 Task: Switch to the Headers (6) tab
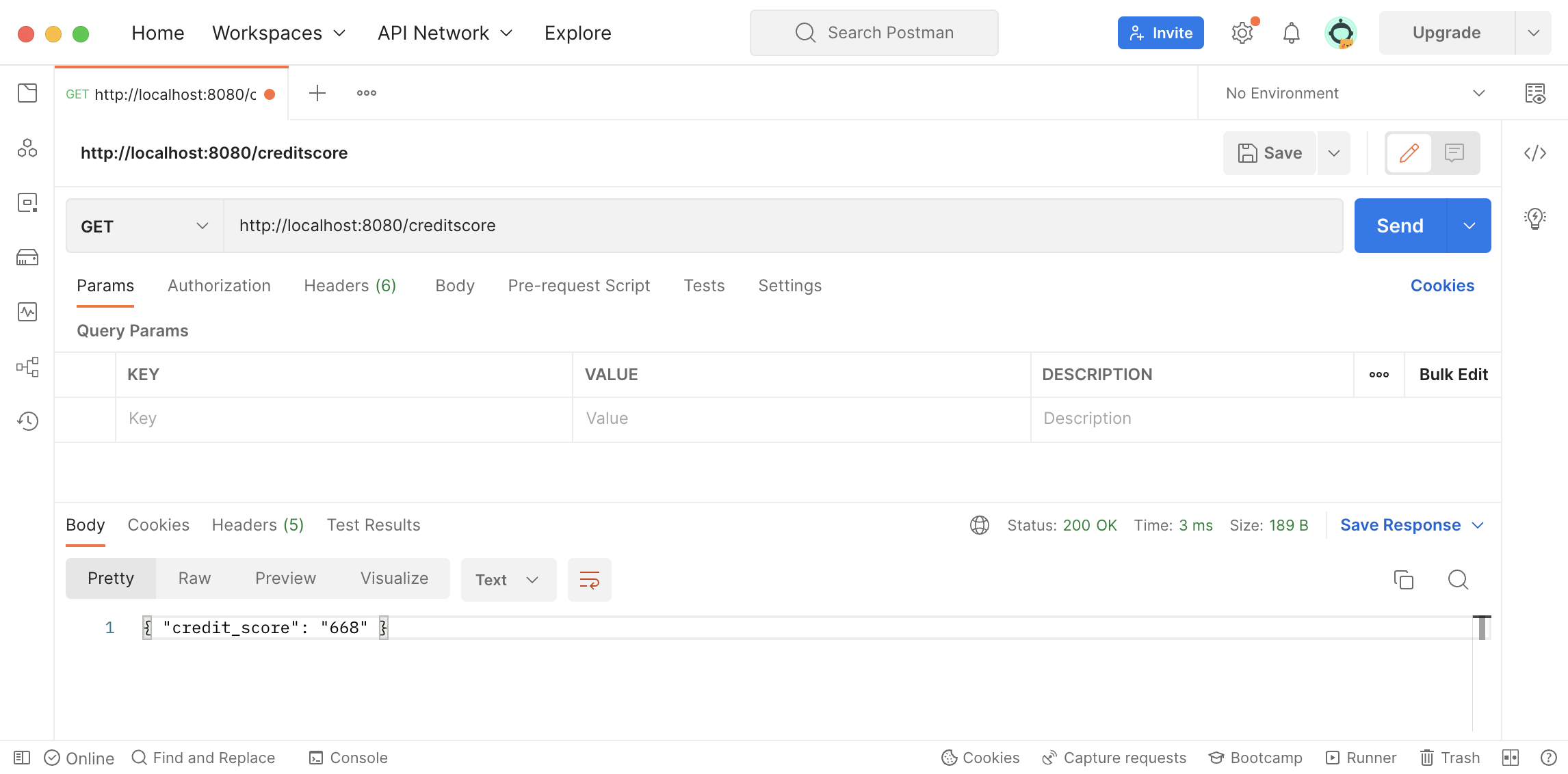[x=350, y=286]
